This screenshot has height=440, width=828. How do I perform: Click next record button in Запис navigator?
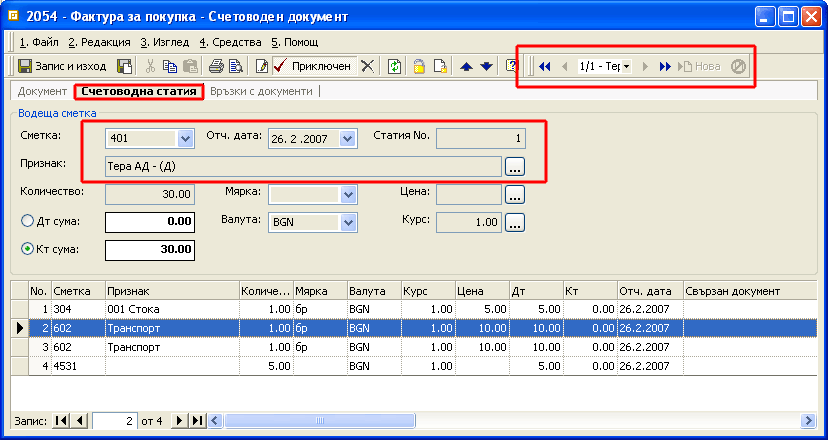179,421
